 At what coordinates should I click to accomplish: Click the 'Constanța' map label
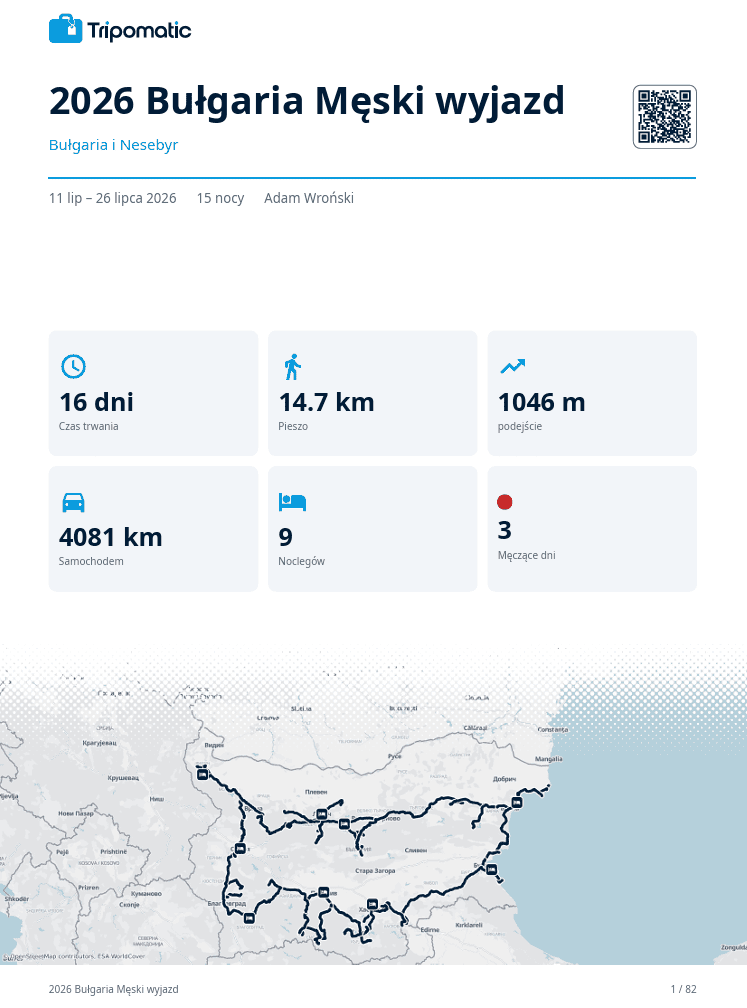pos(553,730)
